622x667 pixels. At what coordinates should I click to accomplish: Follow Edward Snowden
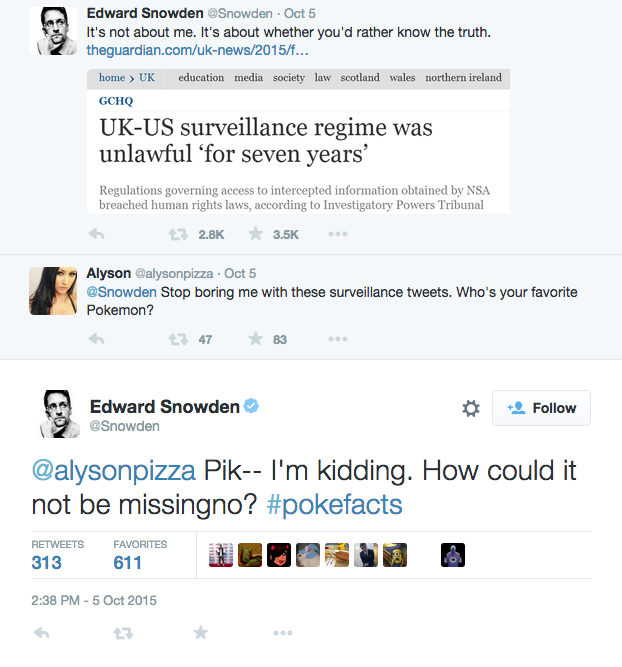542,408
